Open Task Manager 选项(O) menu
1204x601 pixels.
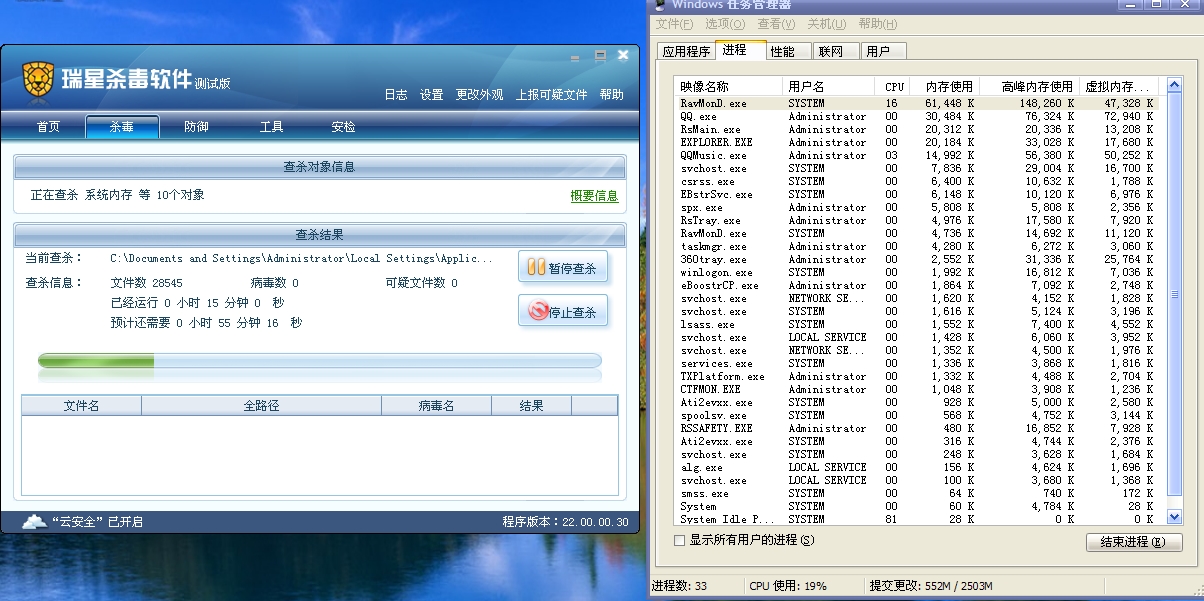coord(725,24)
